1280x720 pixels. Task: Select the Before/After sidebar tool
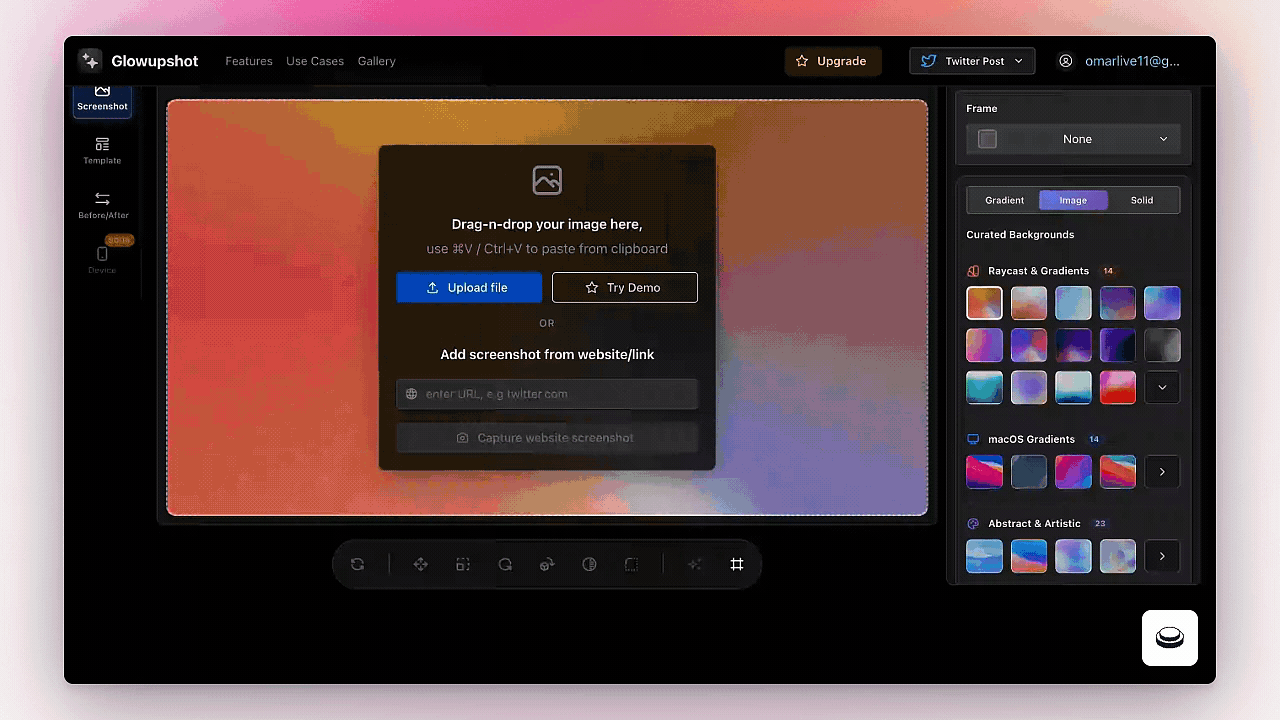pyautogui.click(x=102, y=205)
